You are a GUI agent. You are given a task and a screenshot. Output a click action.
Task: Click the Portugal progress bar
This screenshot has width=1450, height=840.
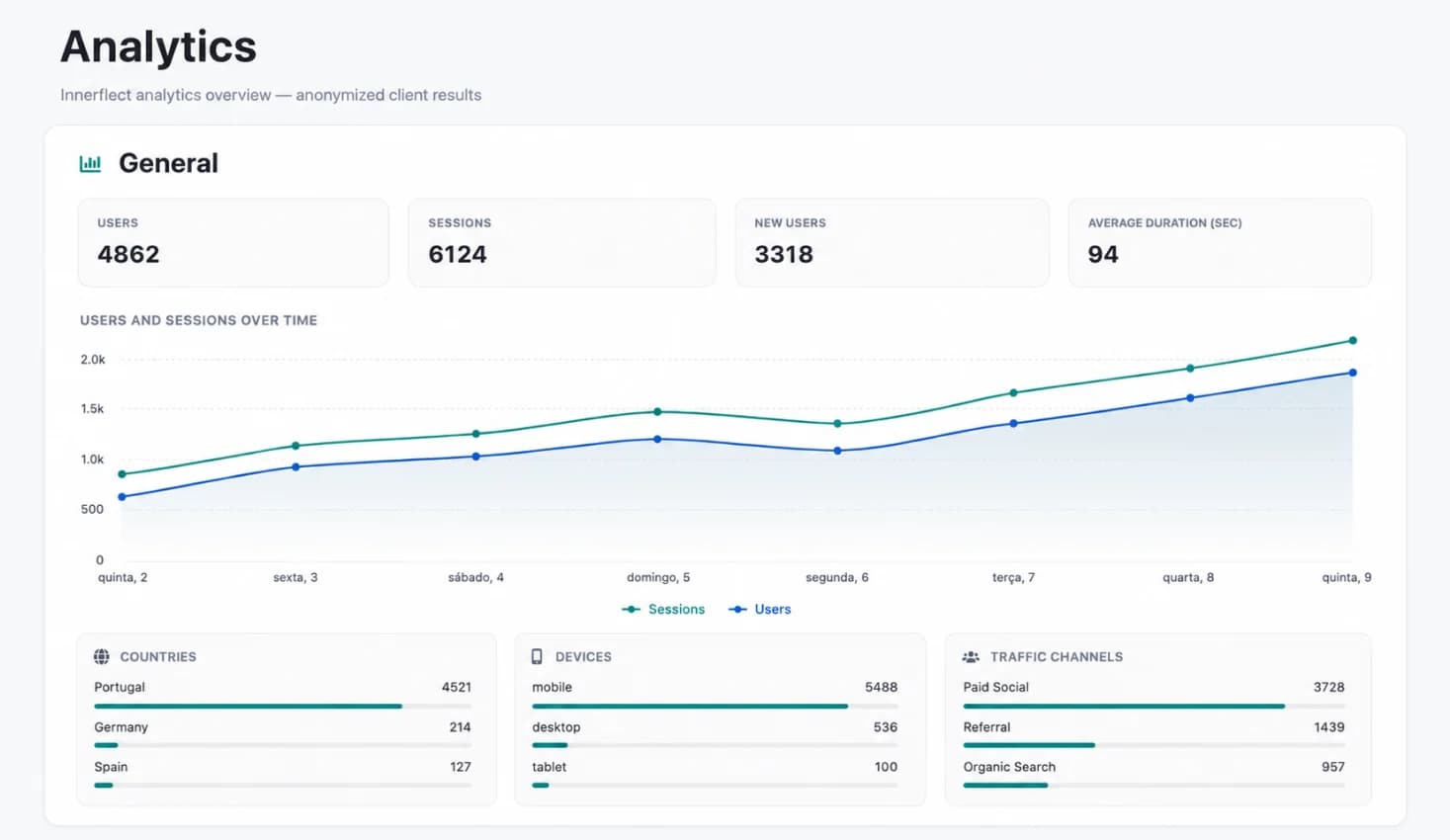tap(283, 706)
